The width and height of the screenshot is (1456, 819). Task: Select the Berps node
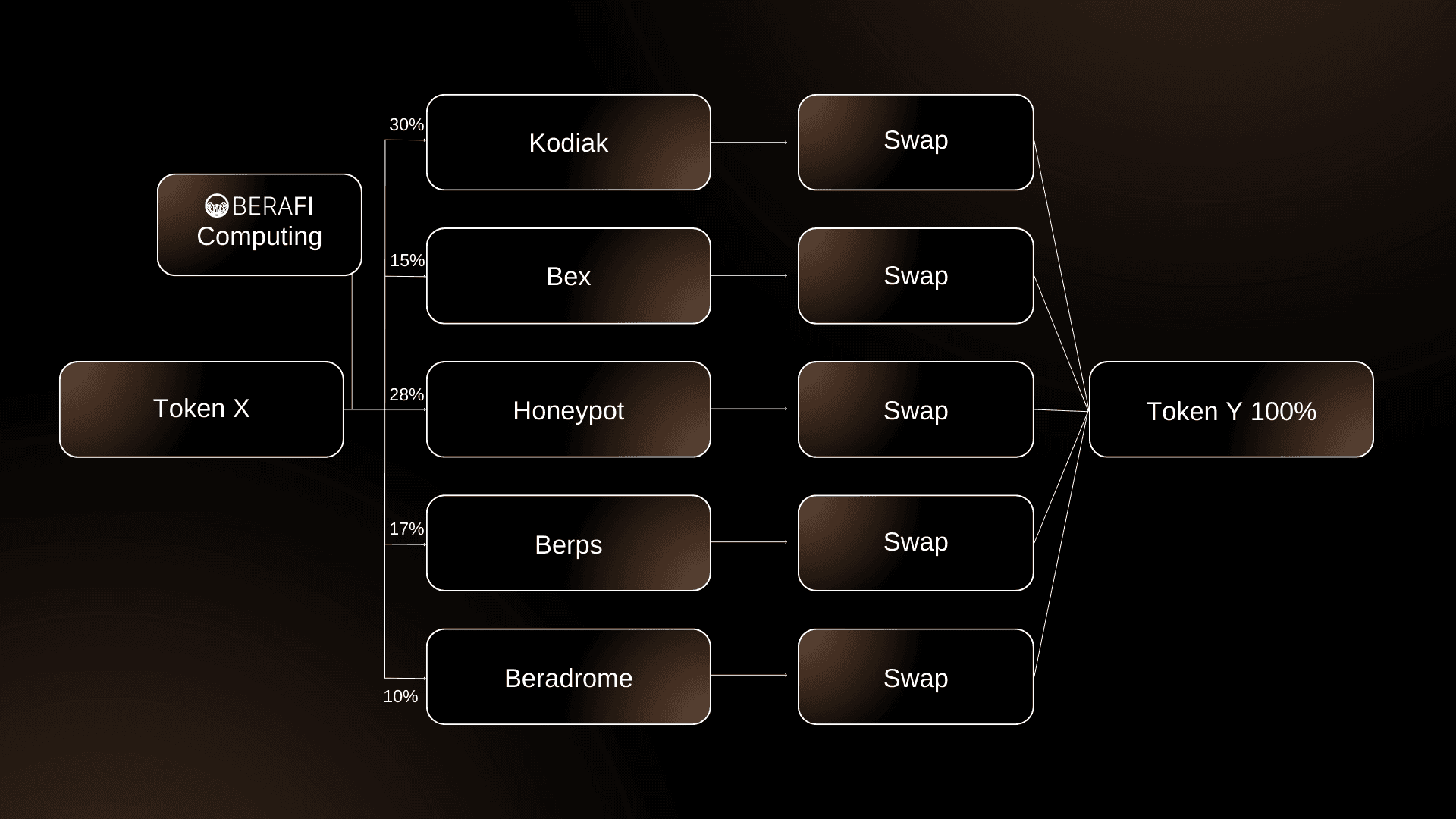tap(568, 543)
